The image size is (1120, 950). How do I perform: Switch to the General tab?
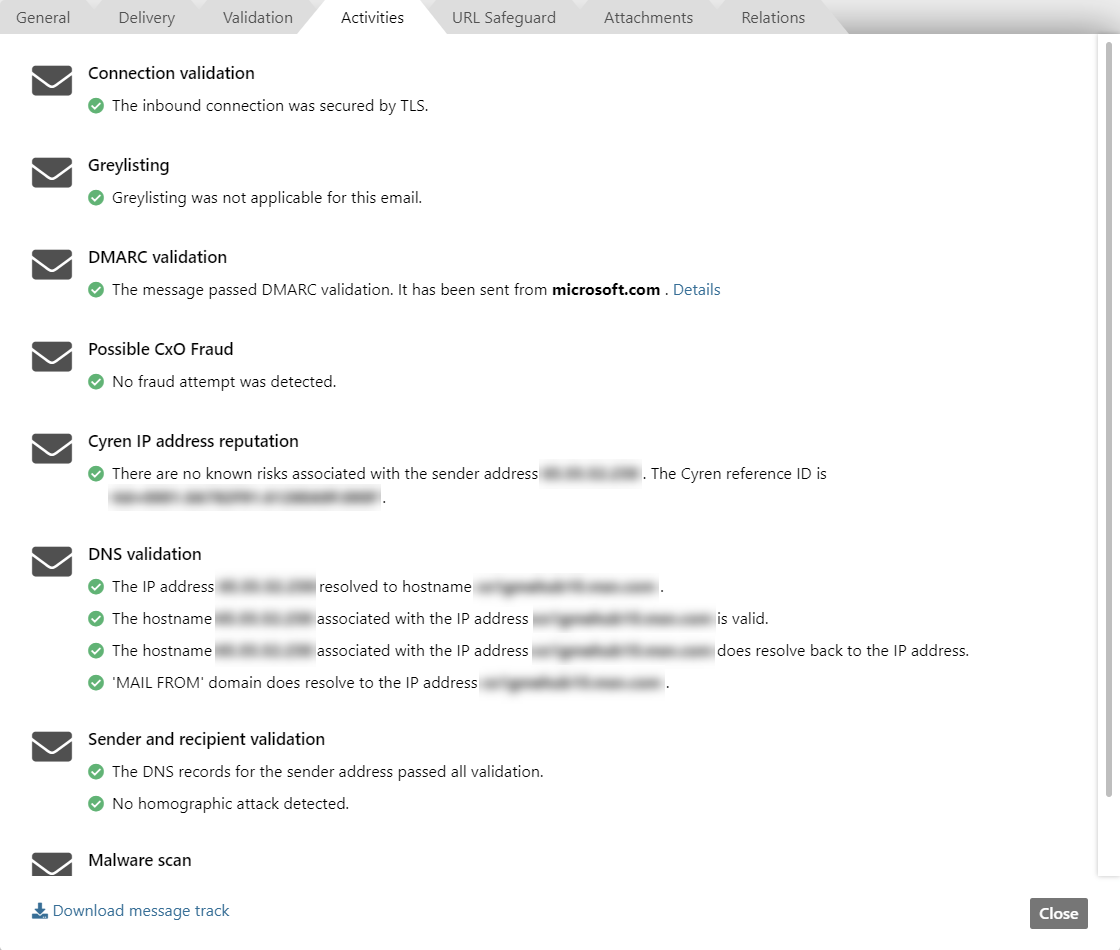(43, 17)
